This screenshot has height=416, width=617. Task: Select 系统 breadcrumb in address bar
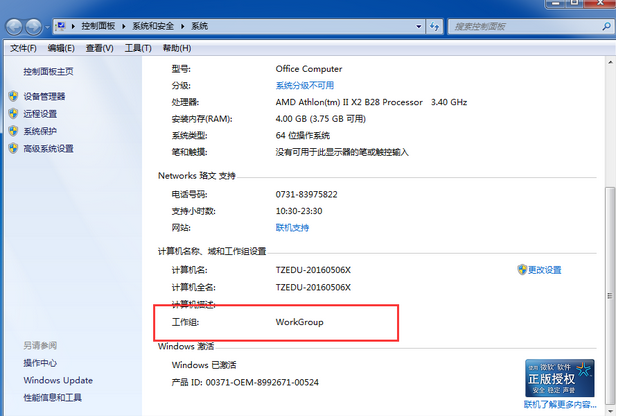click(x=200, y=26)
